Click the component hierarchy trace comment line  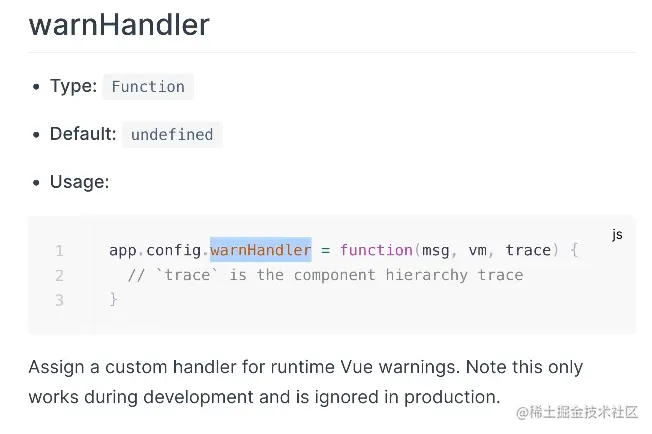(x=326, y=275)
